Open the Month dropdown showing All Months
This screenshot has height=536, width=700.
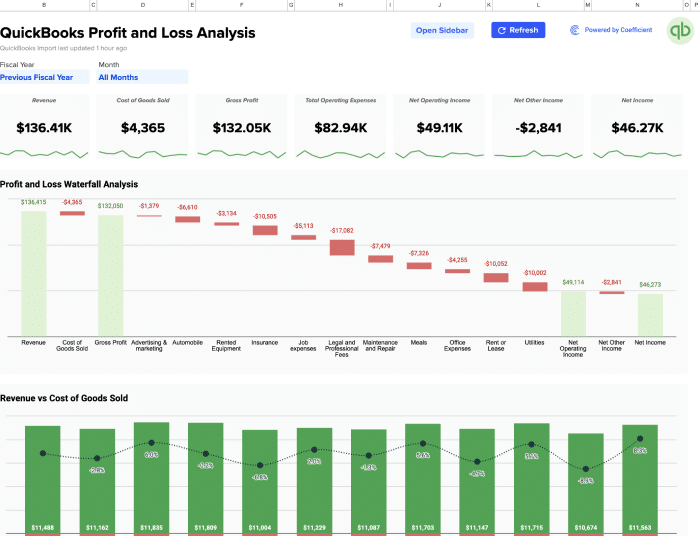142,77
